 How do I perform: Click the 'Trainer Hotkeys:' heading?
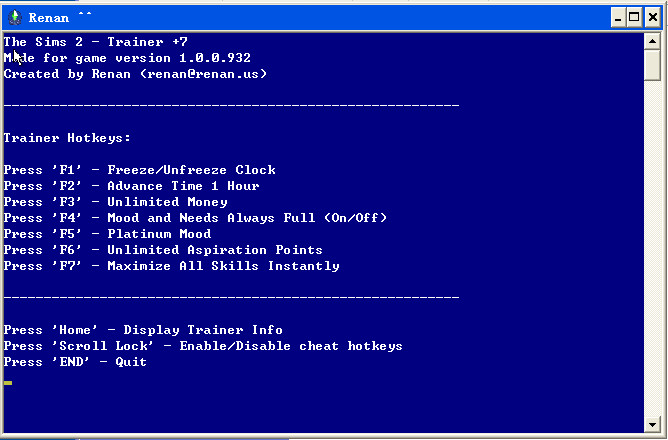(67, 138)
